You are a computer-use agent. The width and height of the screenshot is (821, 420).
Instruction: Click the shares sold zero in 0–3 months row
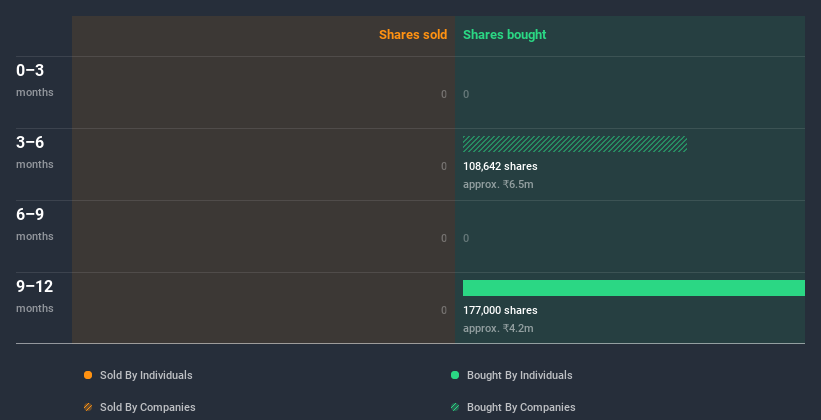pos(444,94)
